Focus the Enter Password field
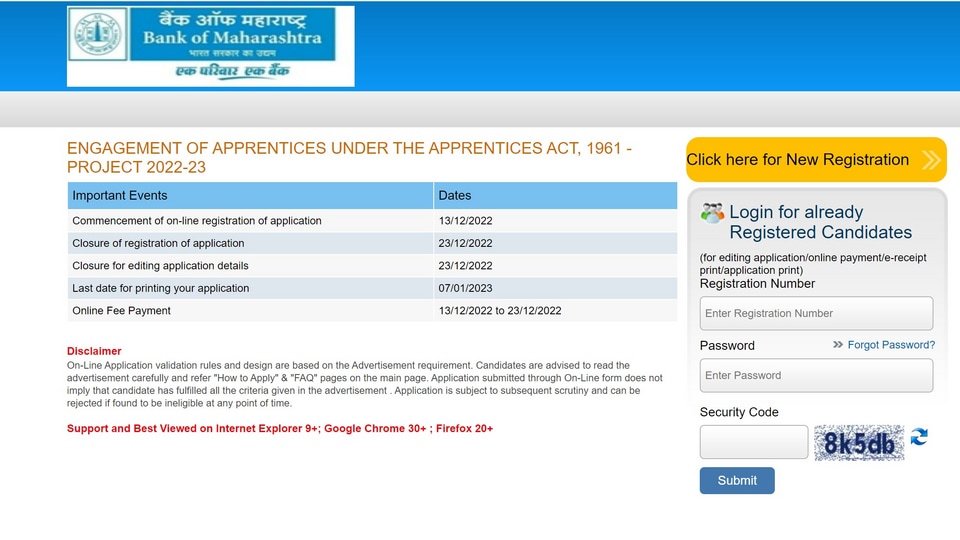Image resolution: width=960 pixels, height=540 pixels. (816, 375)
